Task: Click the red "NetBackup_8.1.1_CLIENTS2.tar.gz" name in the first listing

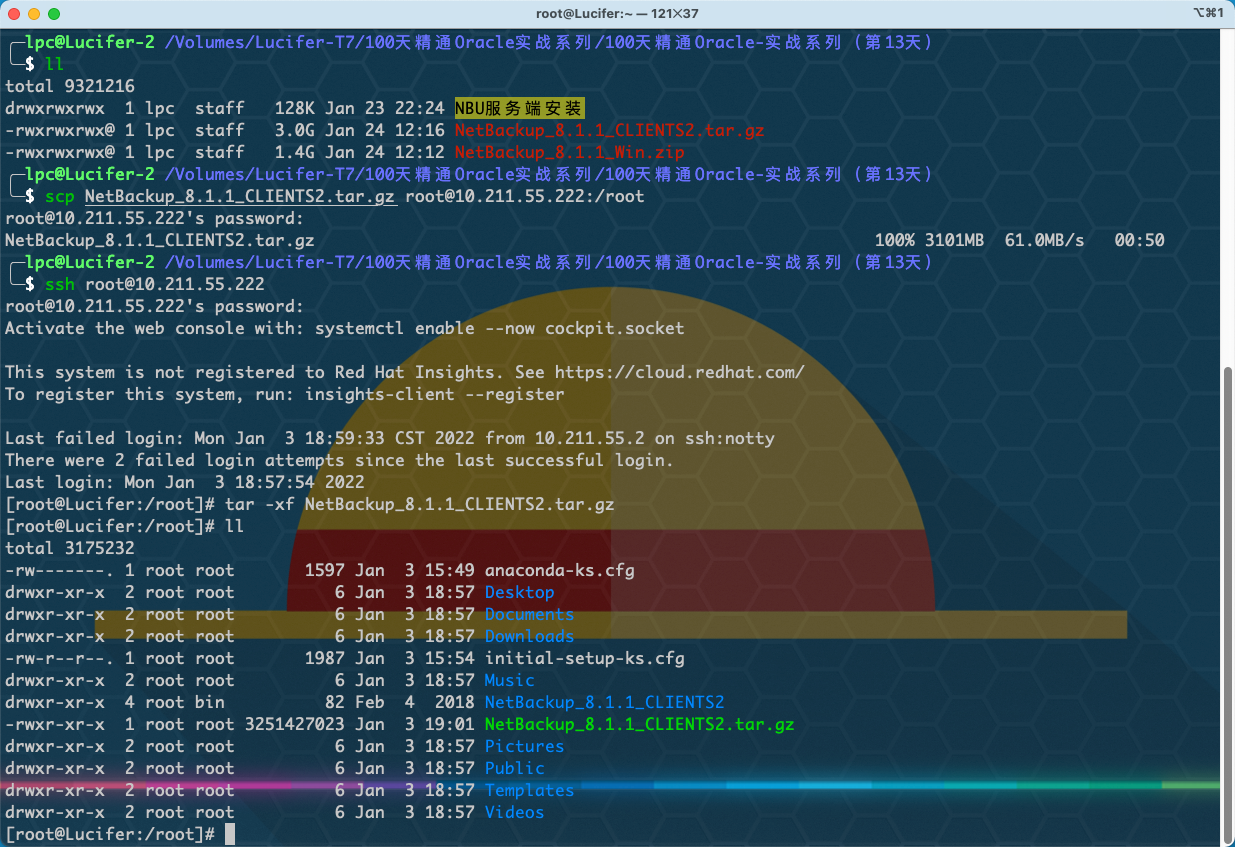Action: point(609,130)
